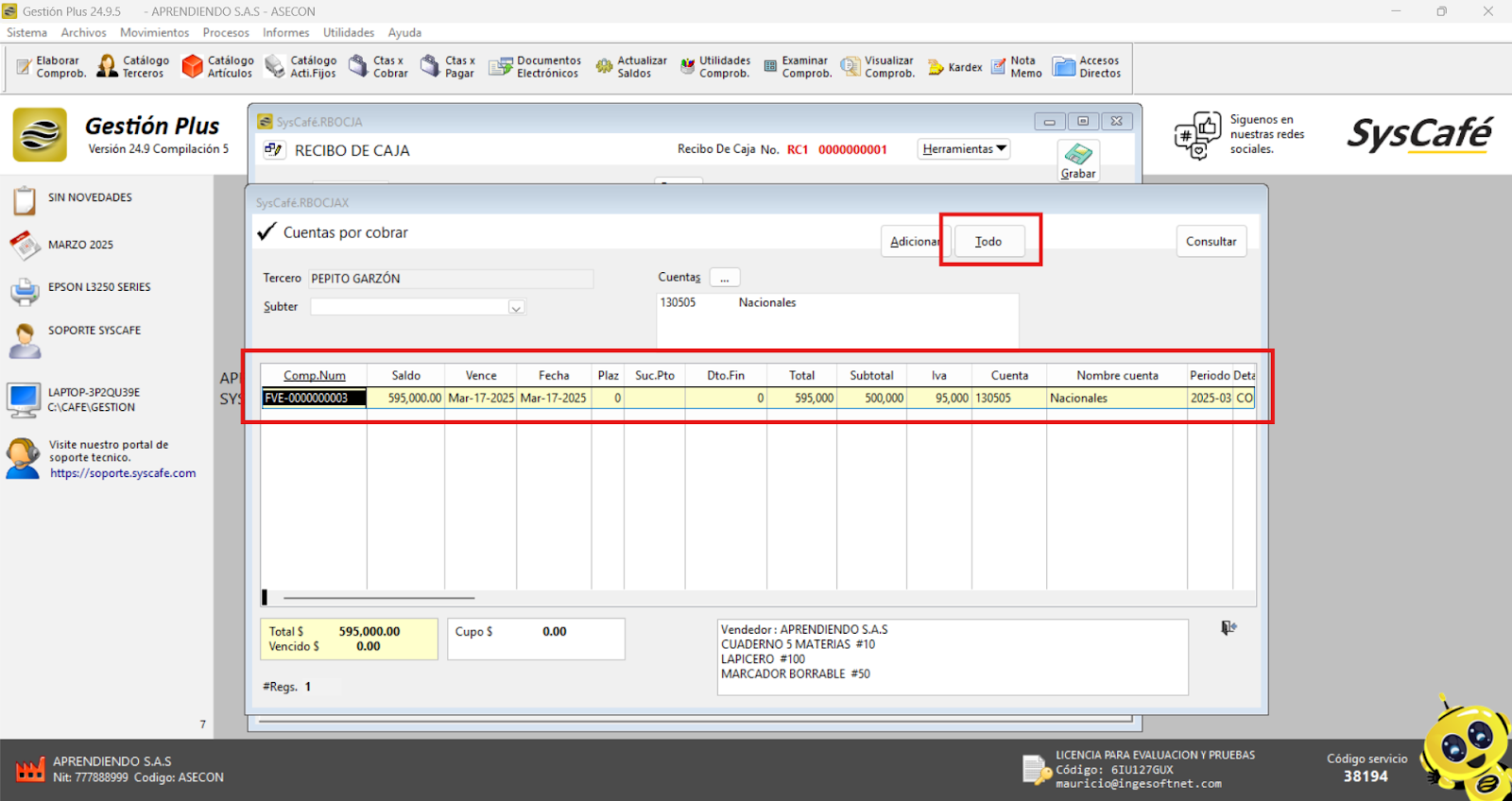1512x801 pixels.
Task: Open Catálogo Terceros from toolbar
Action: click(133, 66)
